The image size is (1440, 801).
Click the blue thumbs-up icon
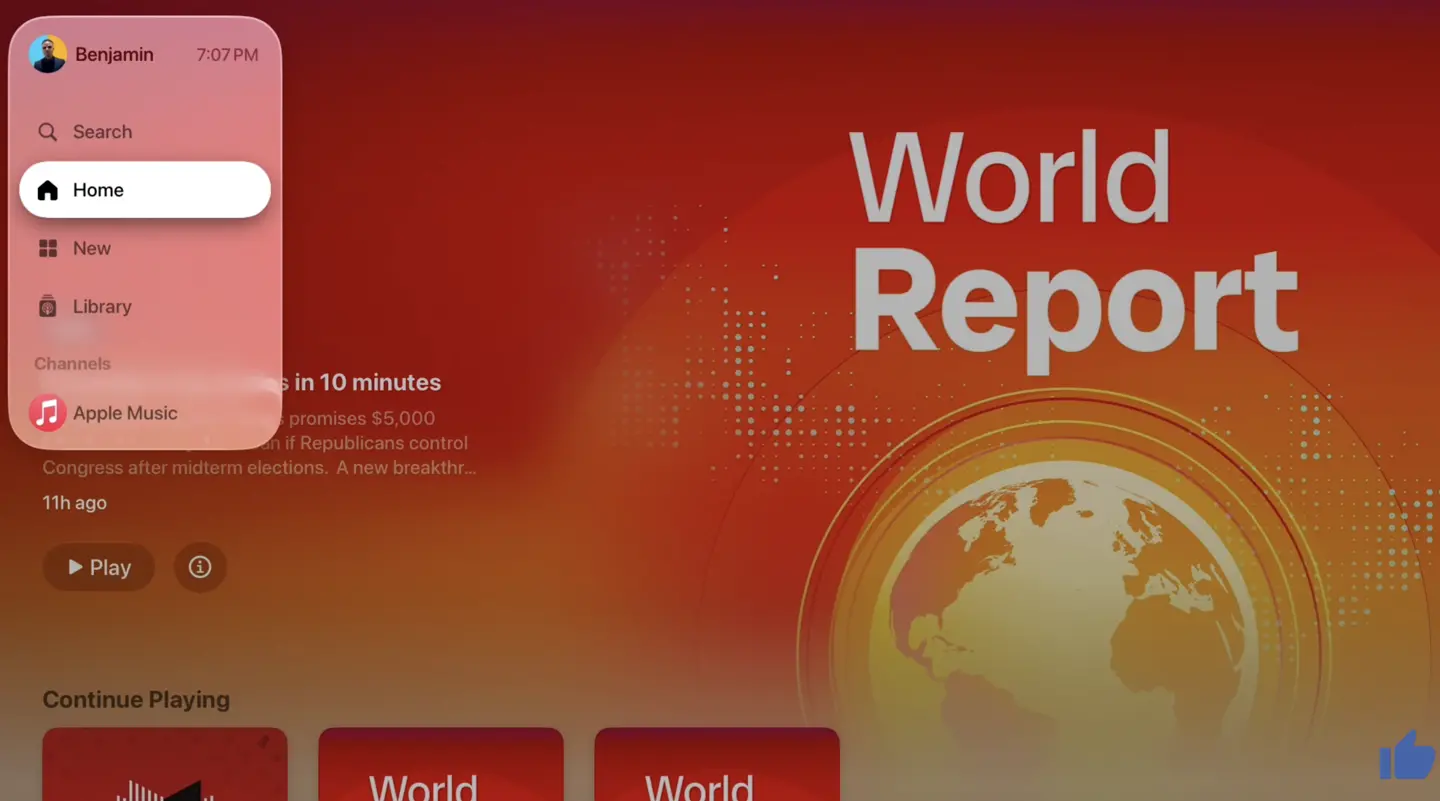1407,755
